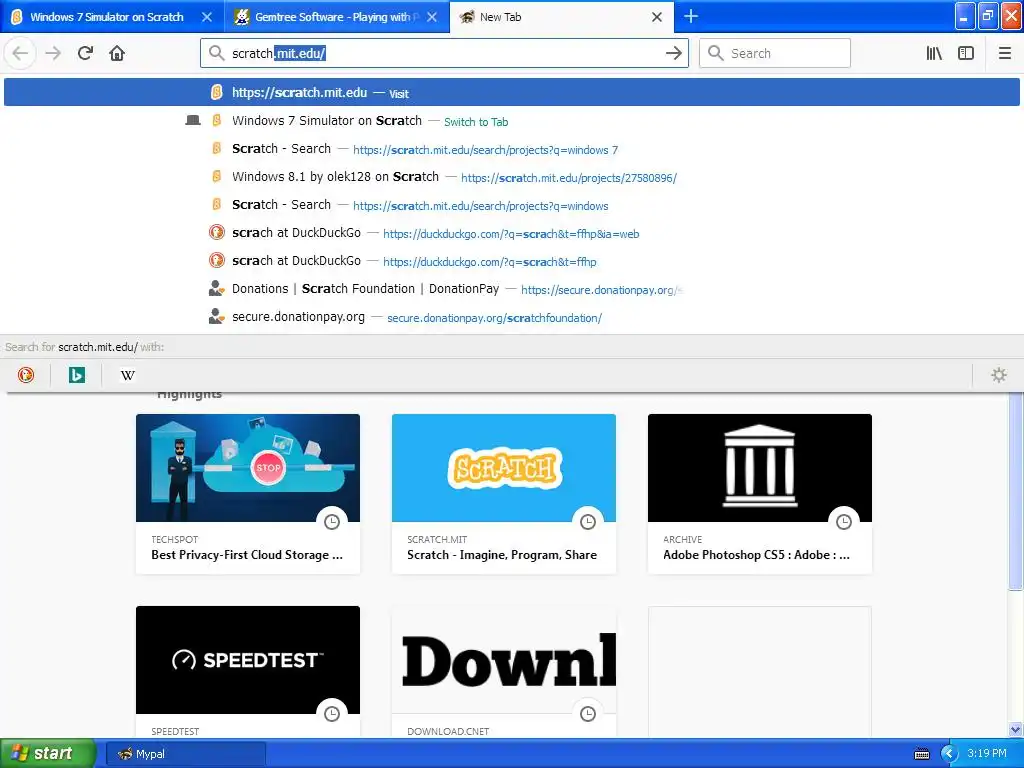1024x768 pixels.
Task: Open the home page icon
Action: point(117,53)
